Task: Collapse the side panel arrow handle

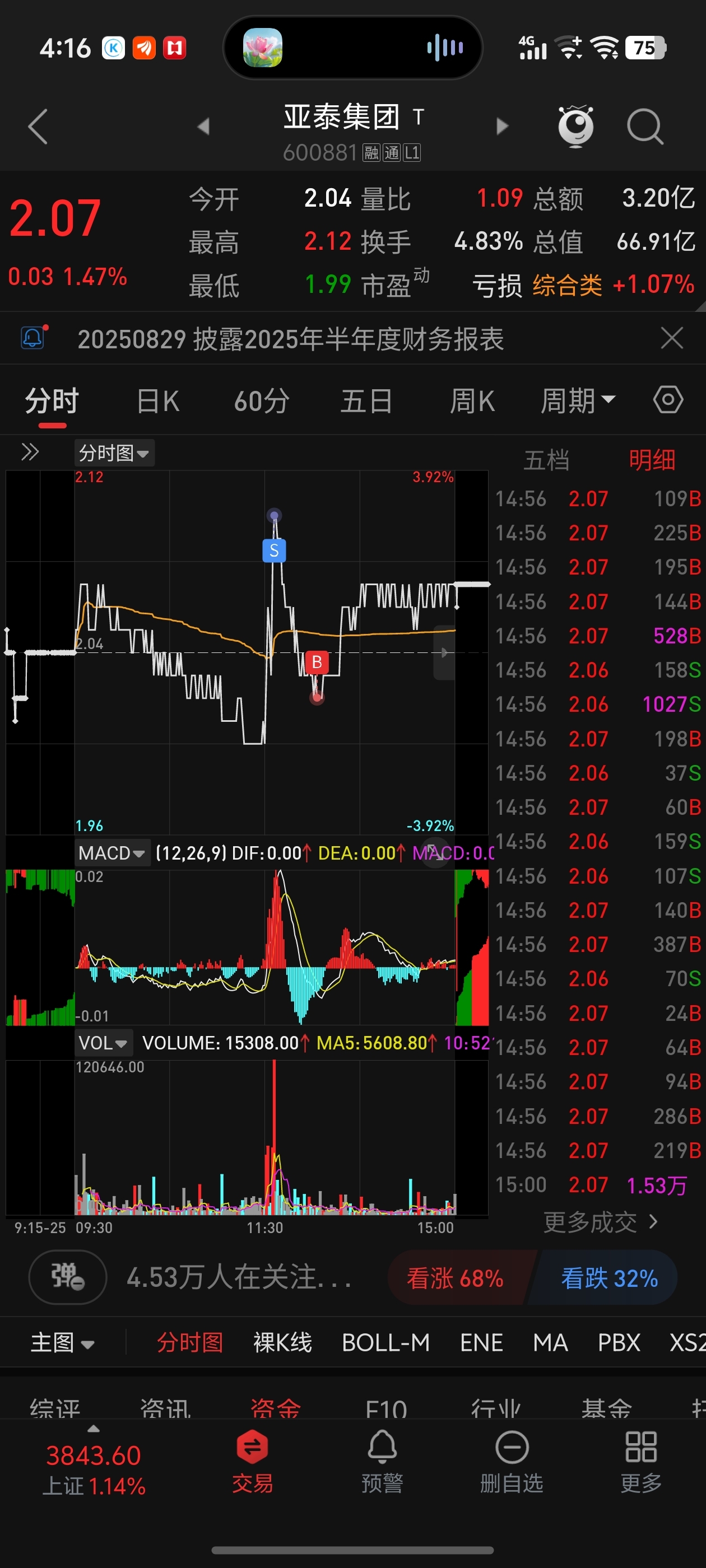Action: pos(444,652)
